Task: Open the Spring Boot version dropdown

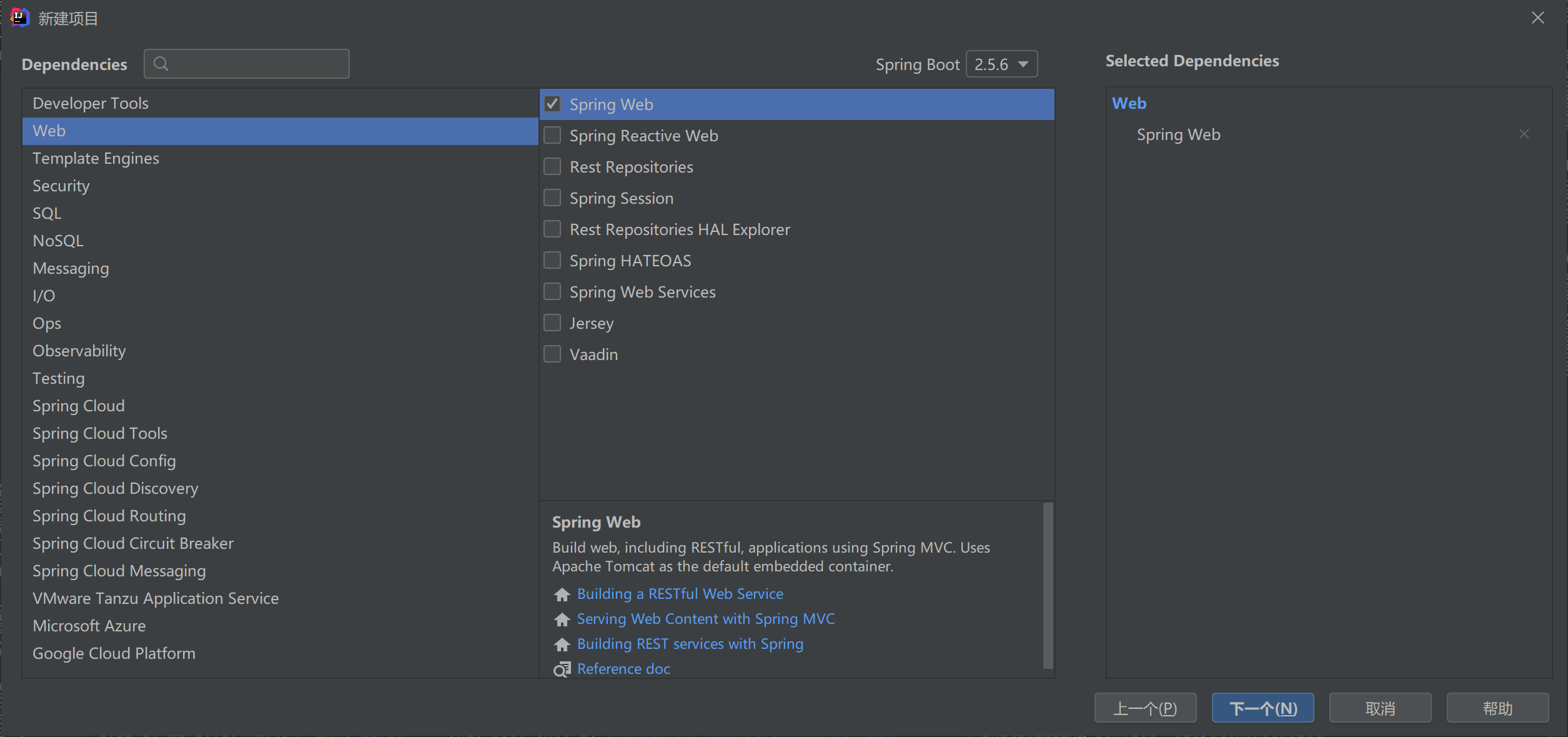Action: click(x=1000, y=63)
